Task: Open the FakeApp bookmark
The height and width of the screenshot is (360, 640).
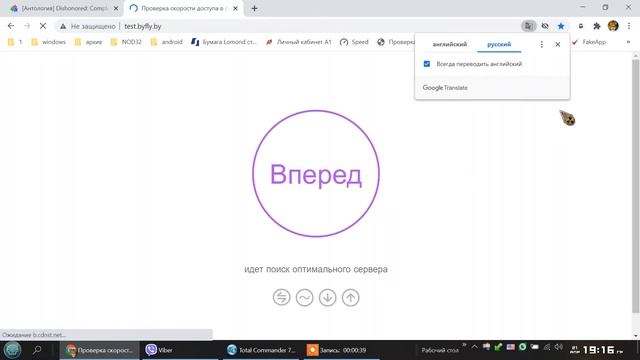Action: (589, 42)
